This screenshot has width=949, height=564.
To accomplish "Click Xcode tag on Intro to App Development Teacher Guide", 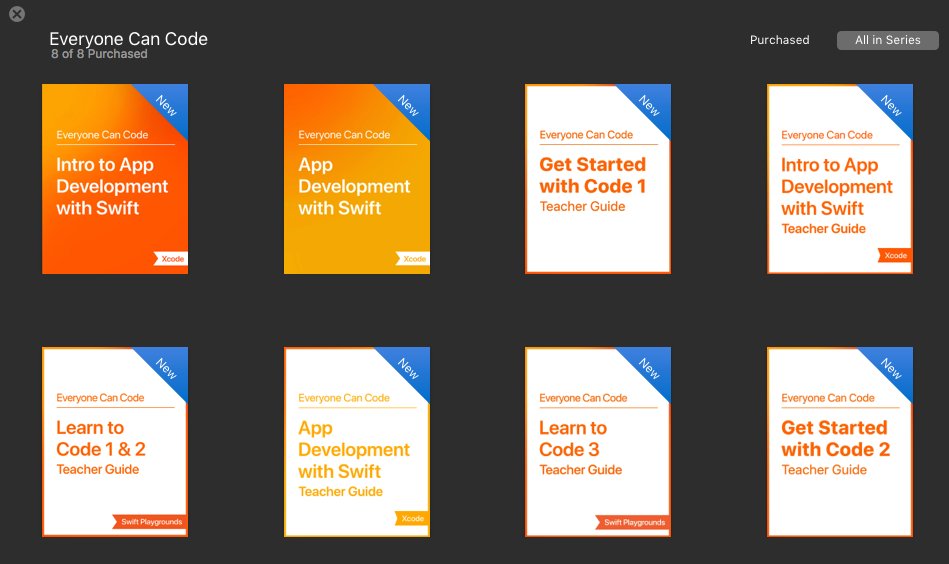I will tap(895, 255).
